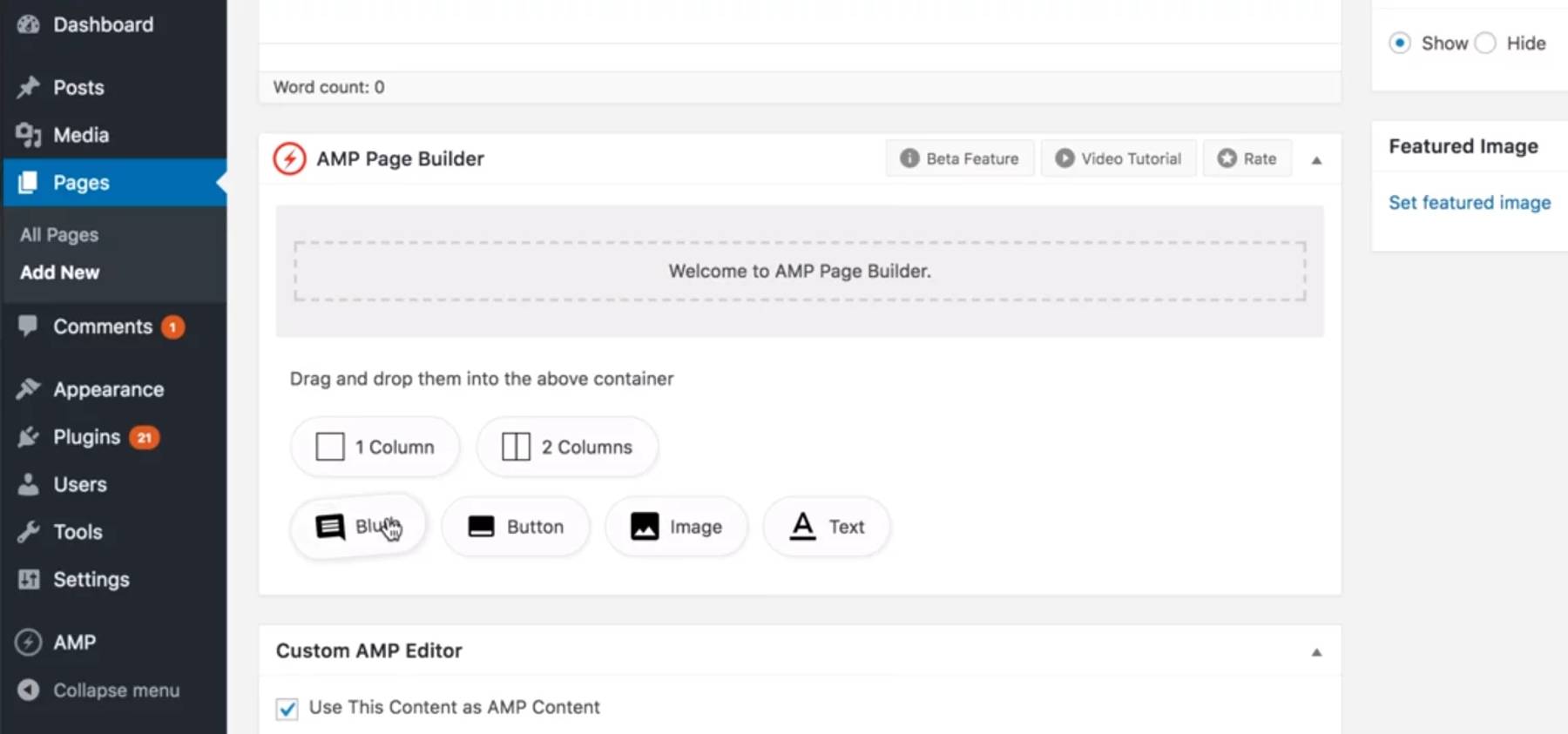Go to All Pages submenu
This screenshot has height=734, width=1568.
click(x=59, y=234)
